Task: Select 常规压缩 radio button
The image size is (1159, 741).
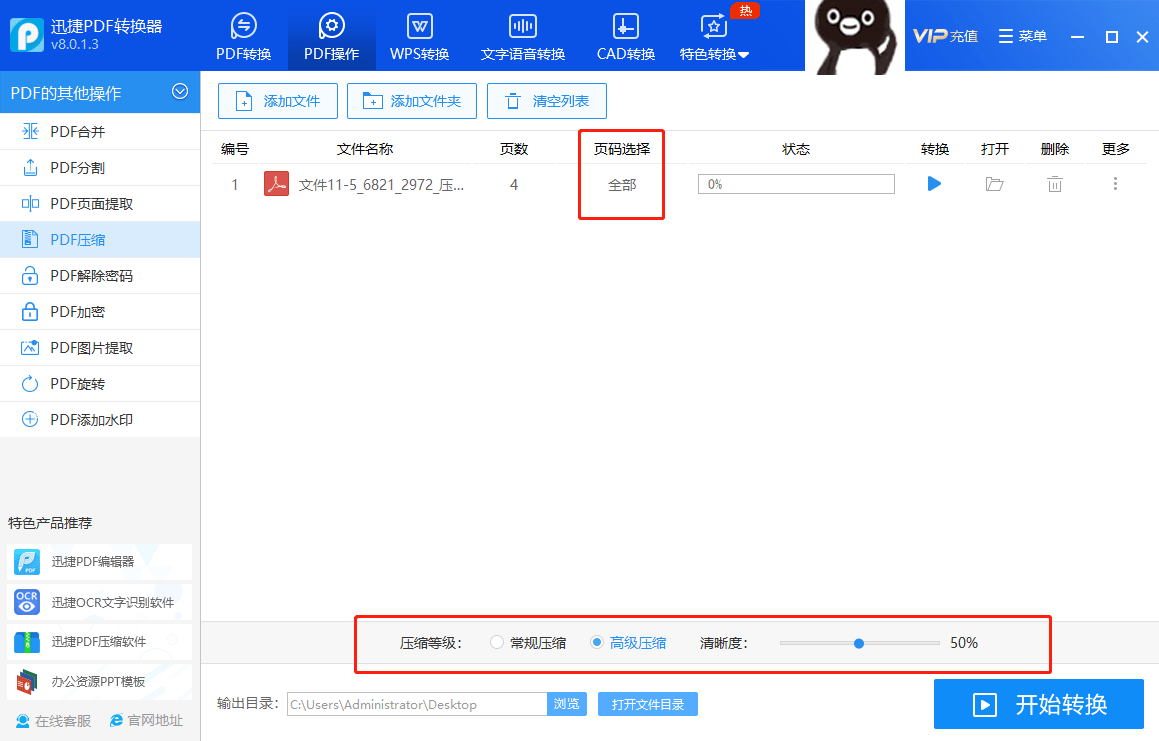Action: coord(497,642)
